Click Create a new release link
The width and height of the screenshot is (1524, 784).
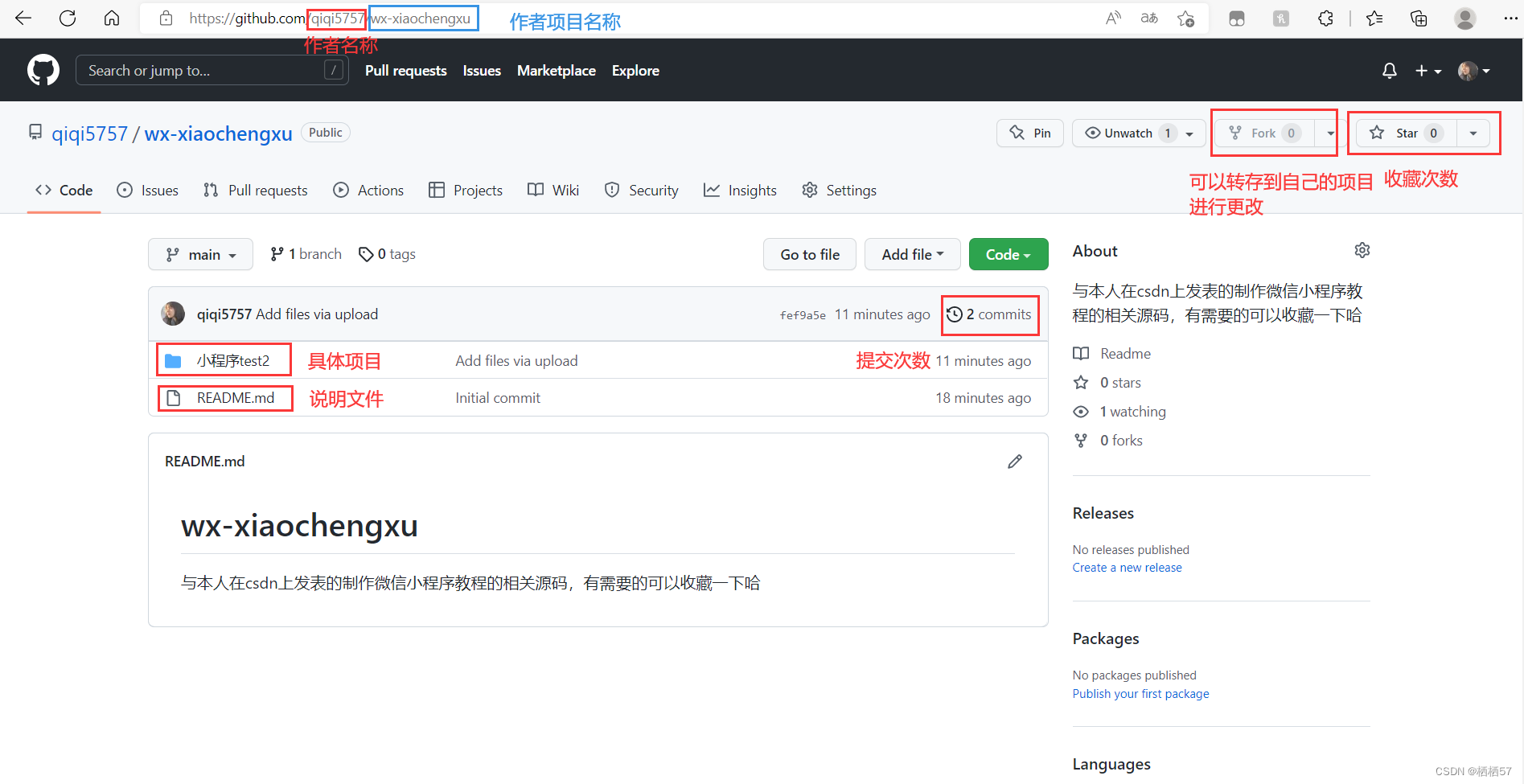click(x=1127, y=568)
